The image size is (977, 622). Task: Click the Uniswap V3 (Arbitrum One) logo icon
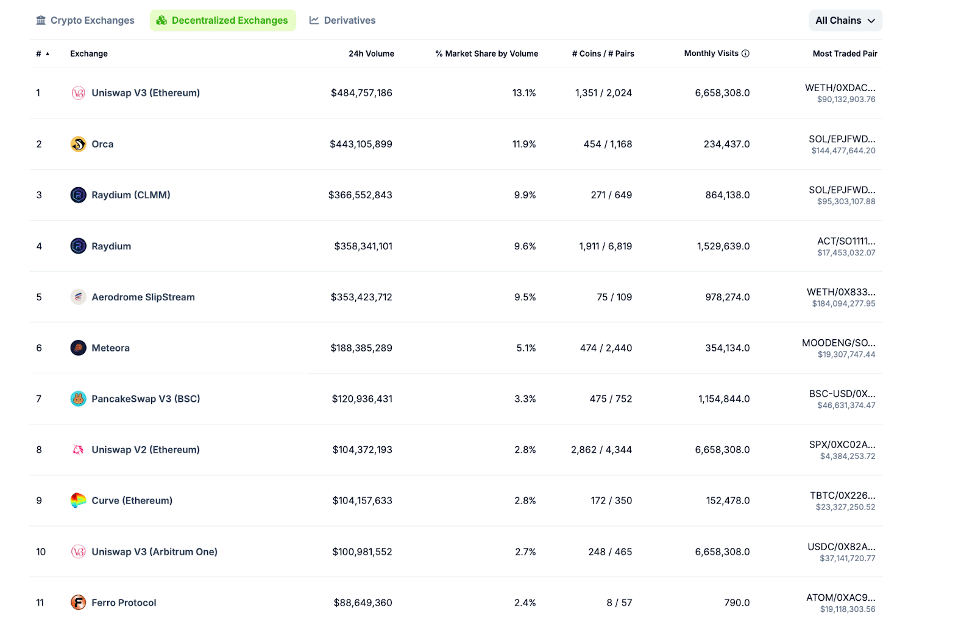pyautogui.click(x=78, y=552)
